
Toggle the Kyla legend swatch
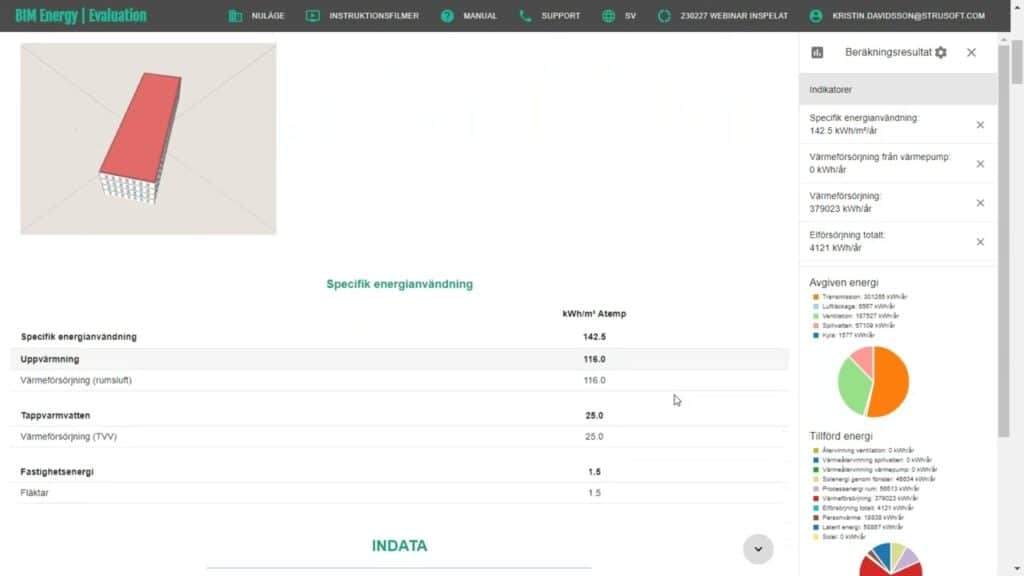816,335
